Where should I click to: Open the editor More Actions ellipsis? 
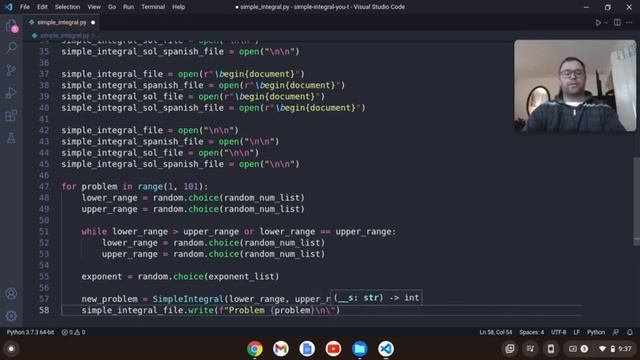[629, 22]
